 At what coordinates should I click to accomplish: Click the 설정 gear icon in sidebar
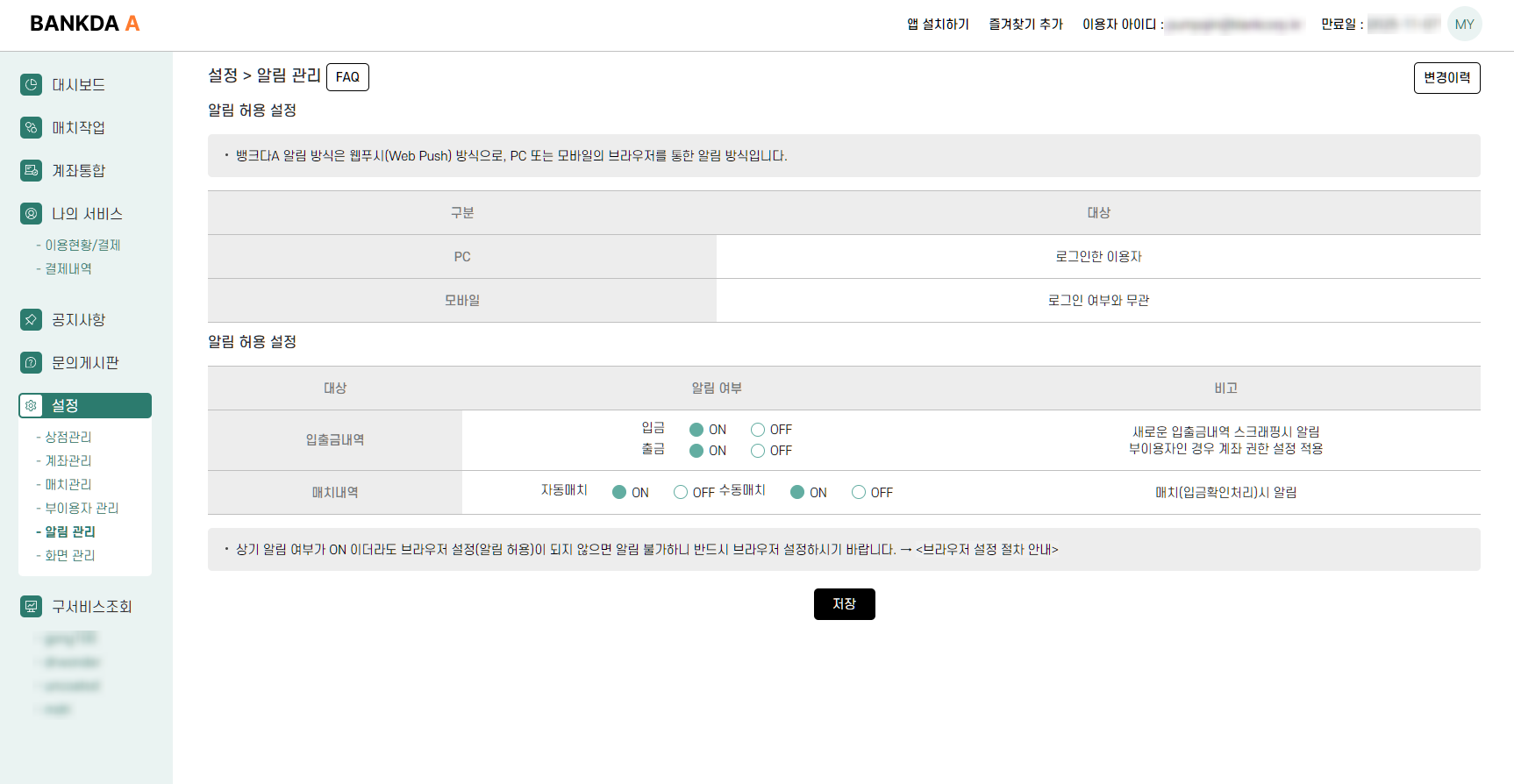pyautogui.click(x=32, y=406)
